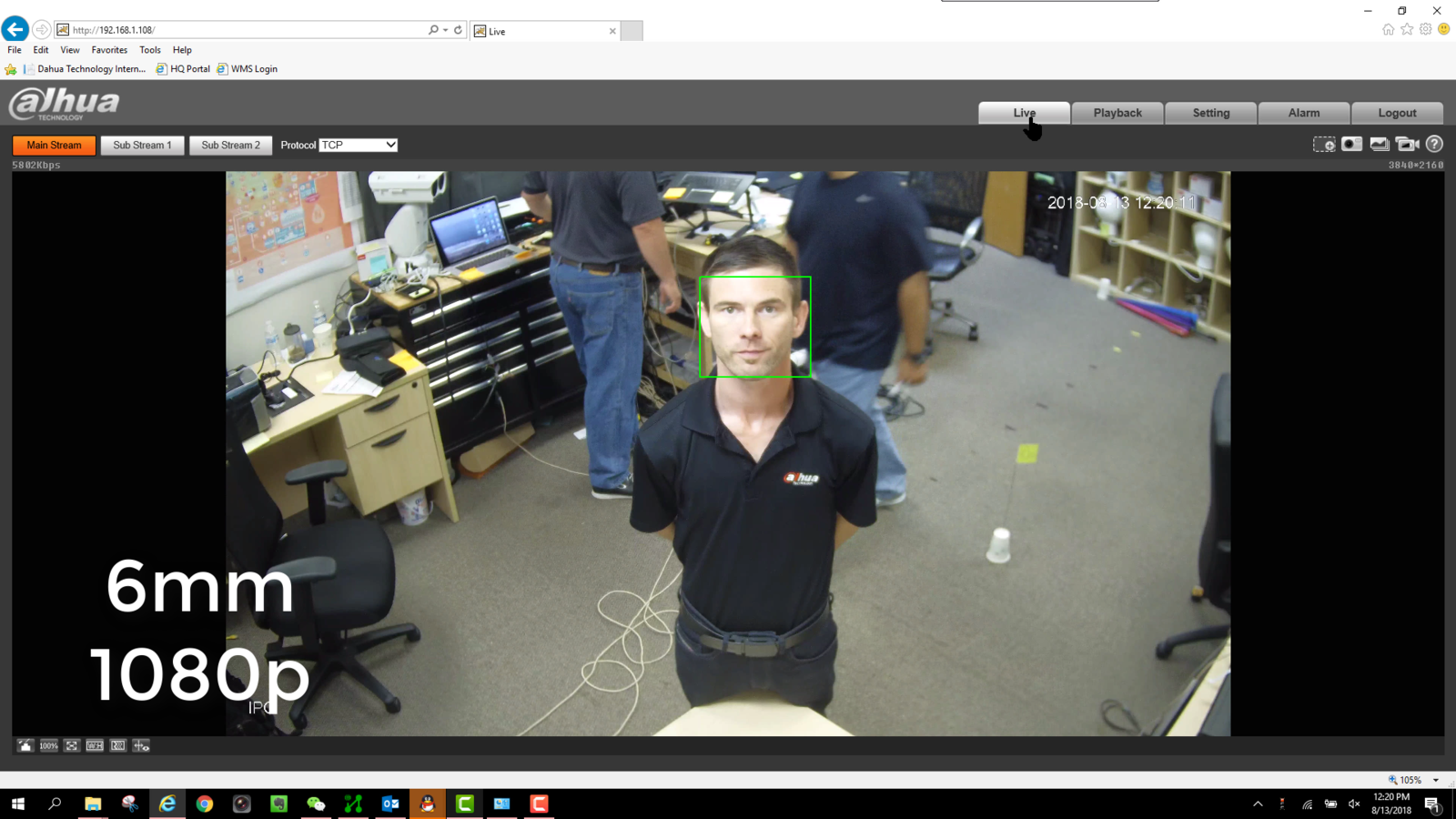
Task: Open the Windows Start menu
Action: (x=18, y=804)
